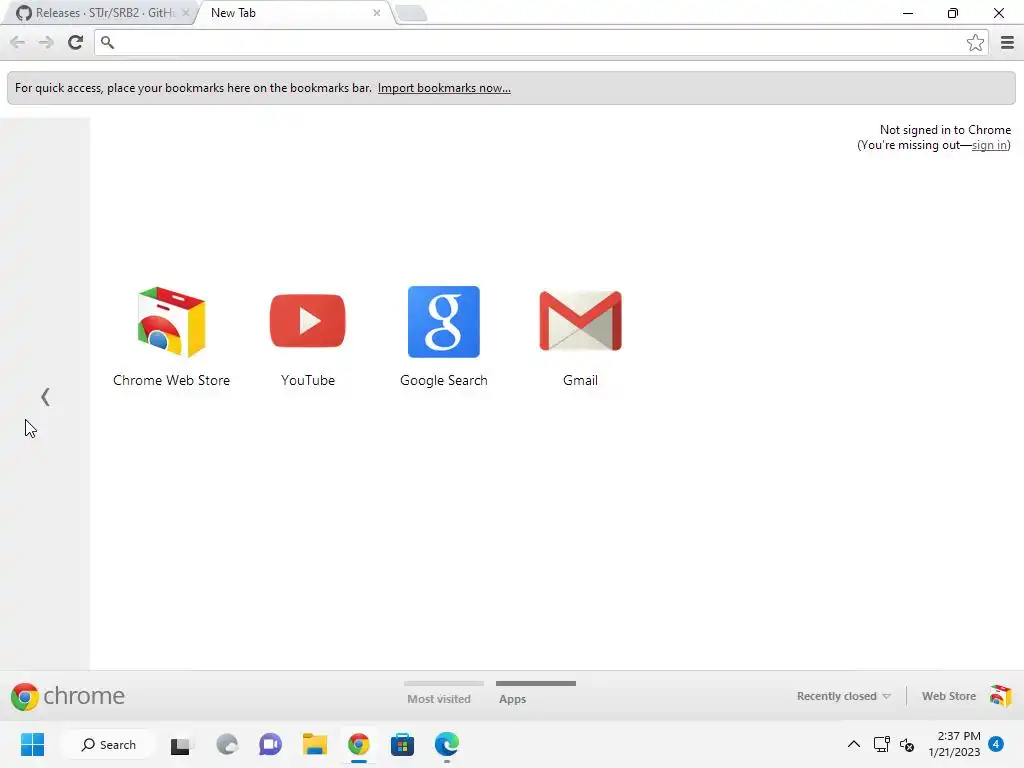Open a new tab with the tab button

[x=411, y=13]
